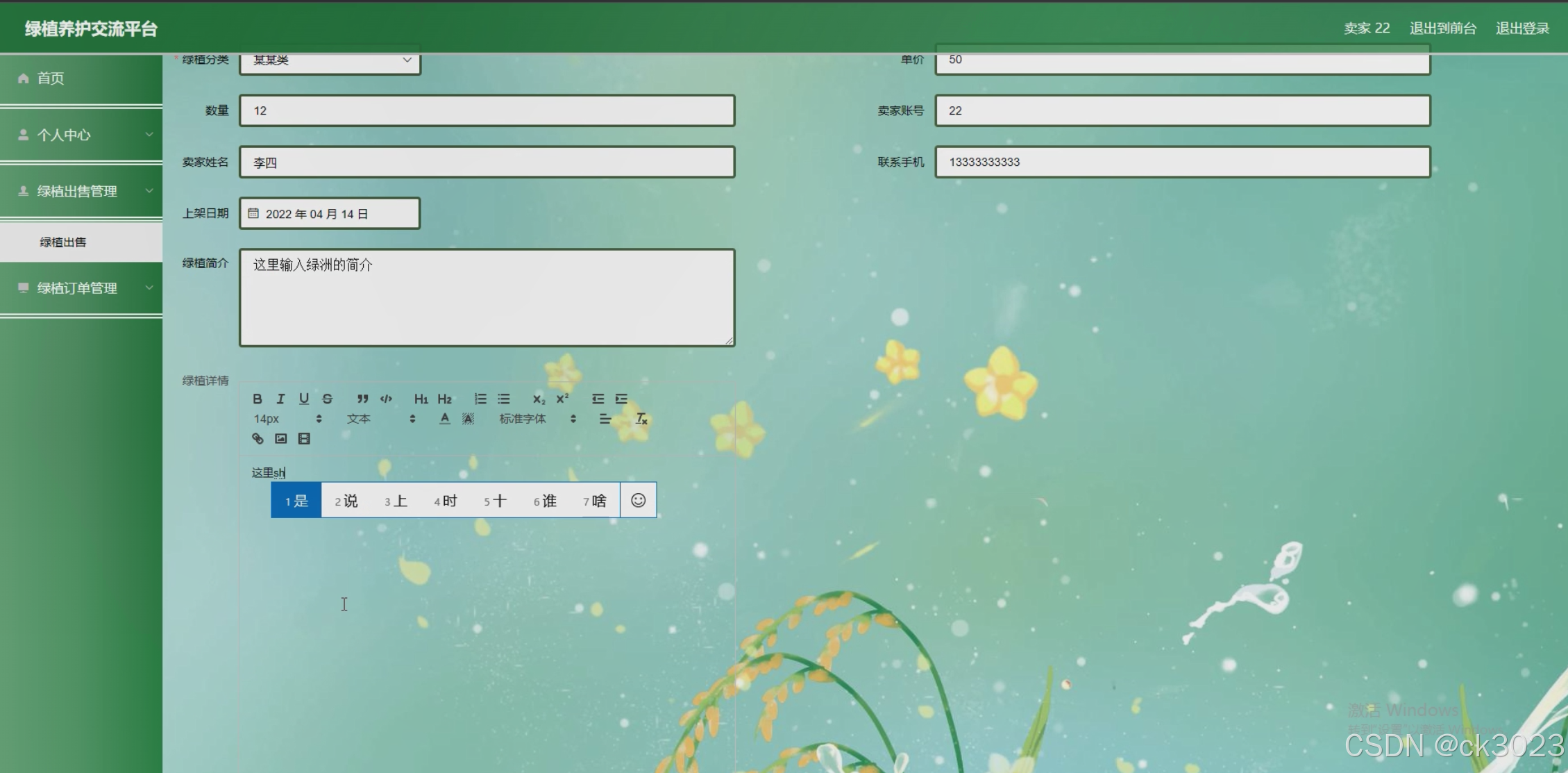This screenshot has width=1568, height=773.
Task: Click the superscript icon
Action: point(562,399)
